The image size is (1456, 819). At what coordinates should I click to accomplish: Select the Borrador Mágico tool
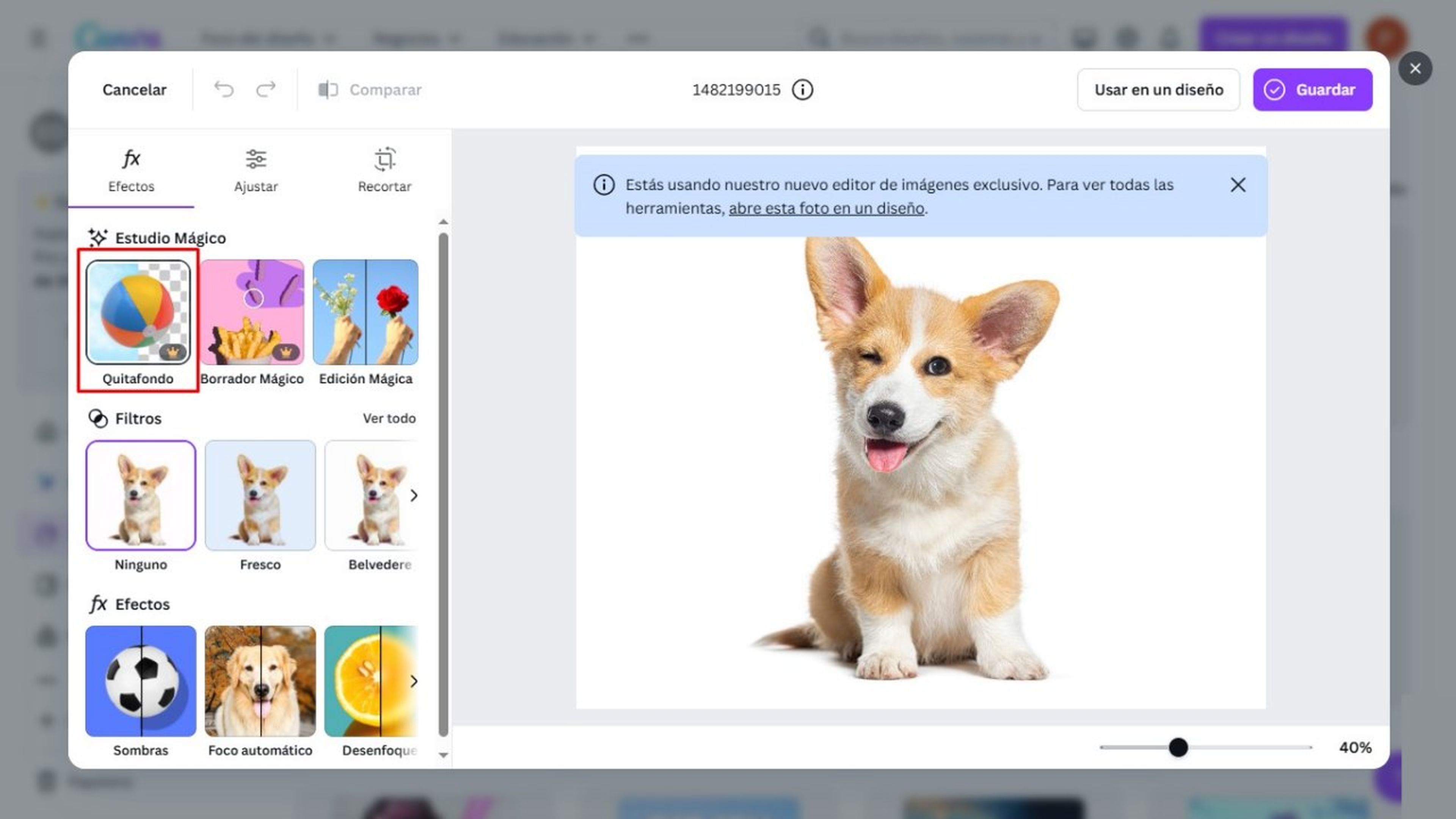tap(252, 323)
